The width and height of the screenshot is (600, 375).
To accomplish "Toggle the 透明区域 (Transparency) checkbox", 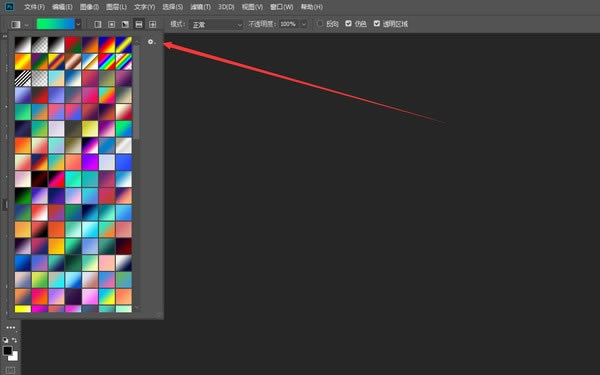I will point(377,24).
